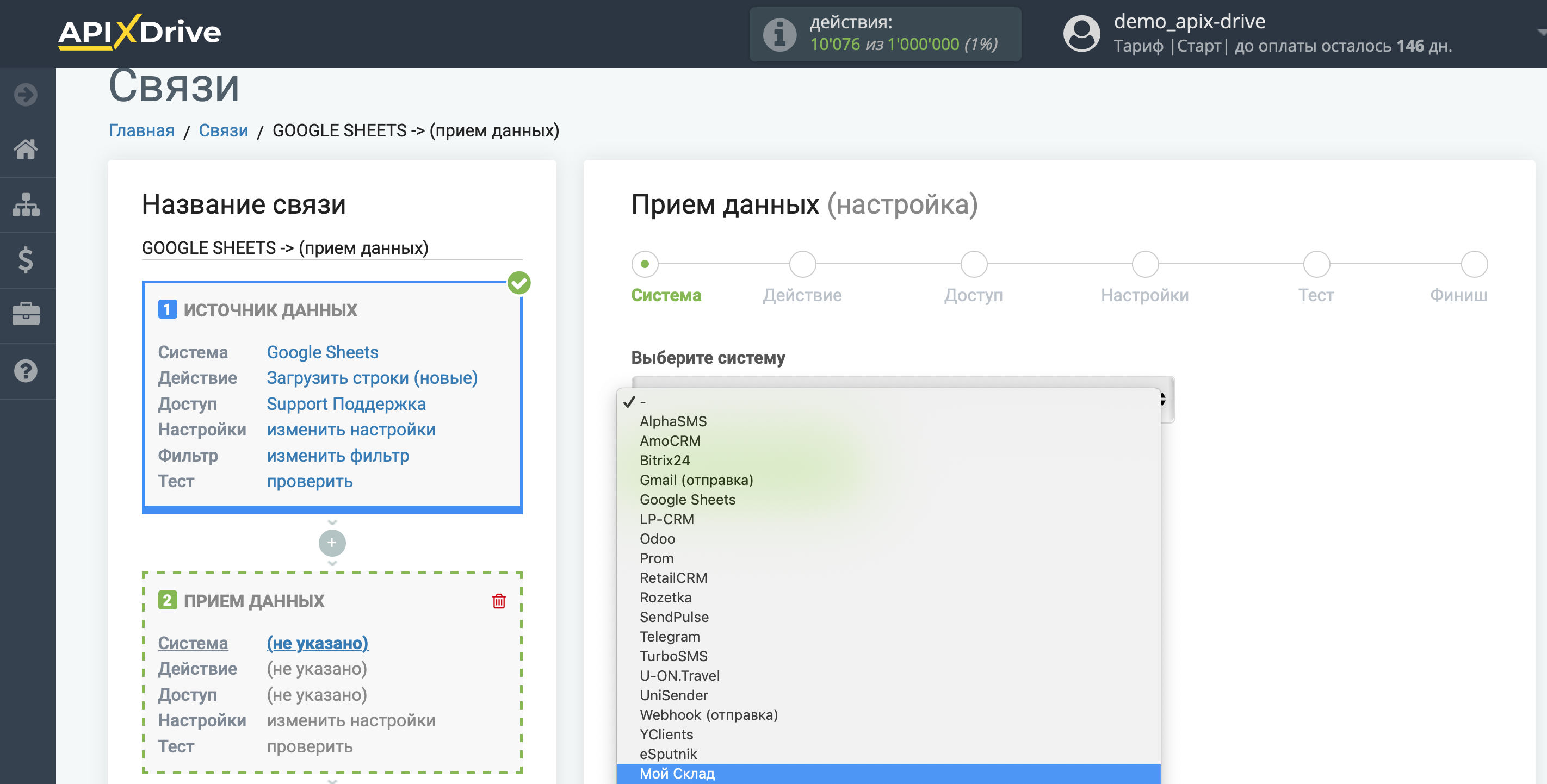Screen dimensions: 1547x784
Task: Select the Настройки step circle
Action: [1145, 264]
